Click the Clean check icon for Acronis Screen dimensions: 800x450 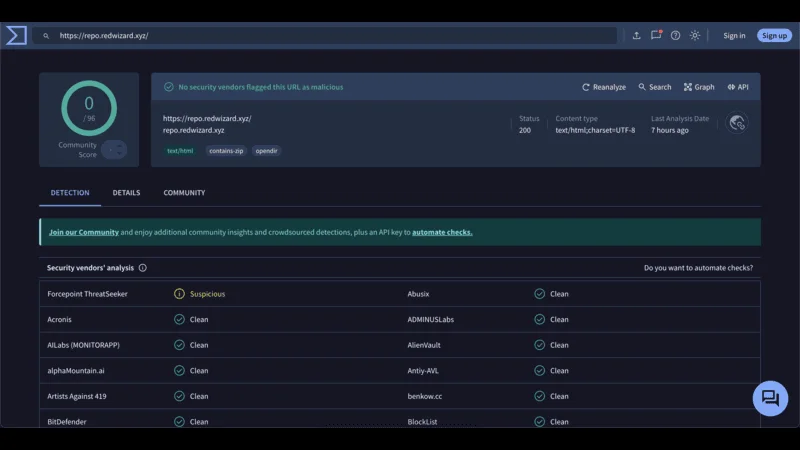point(179,319)
